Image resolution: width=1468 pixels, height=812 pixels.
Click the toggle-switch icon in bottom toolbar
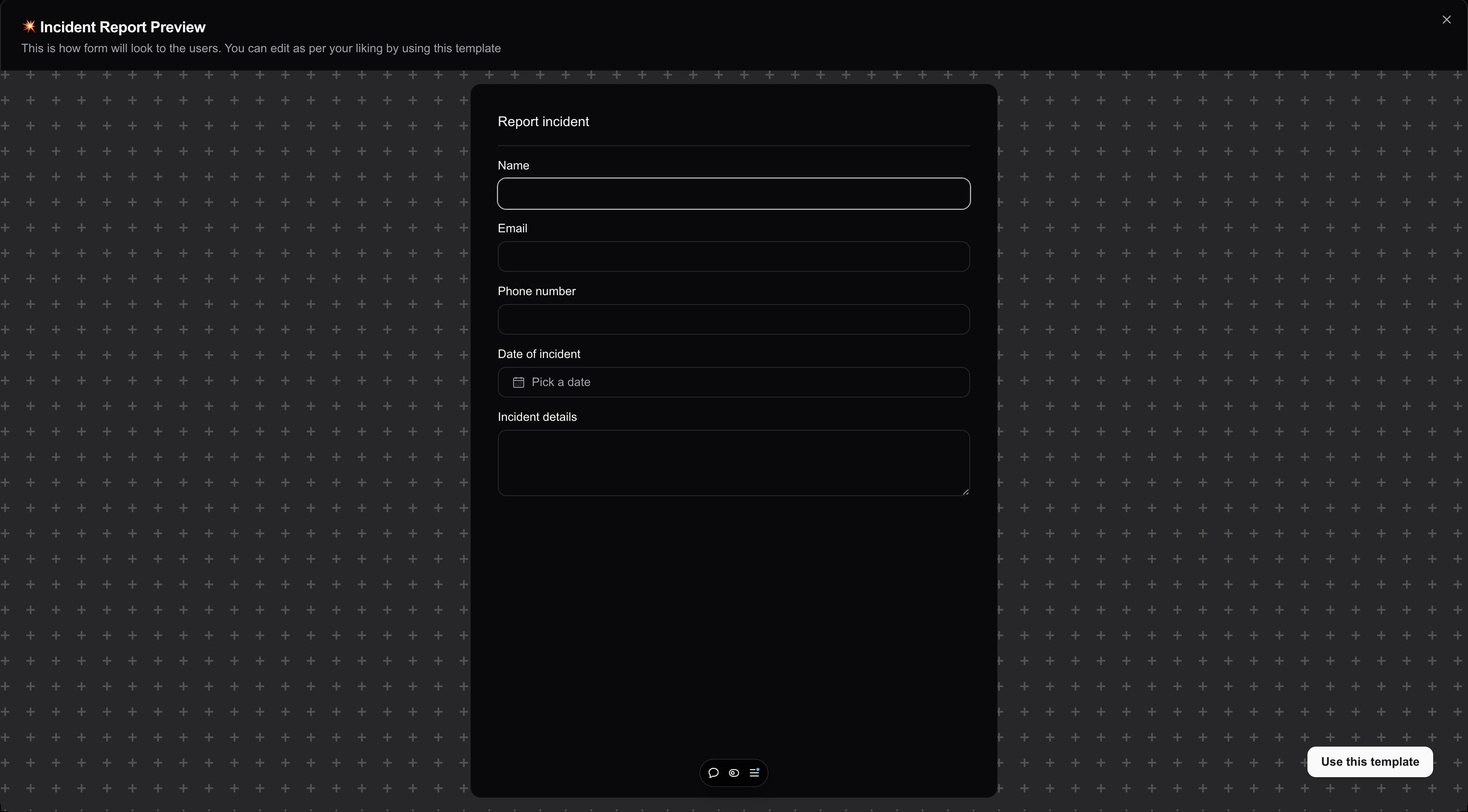pos(734,773)
